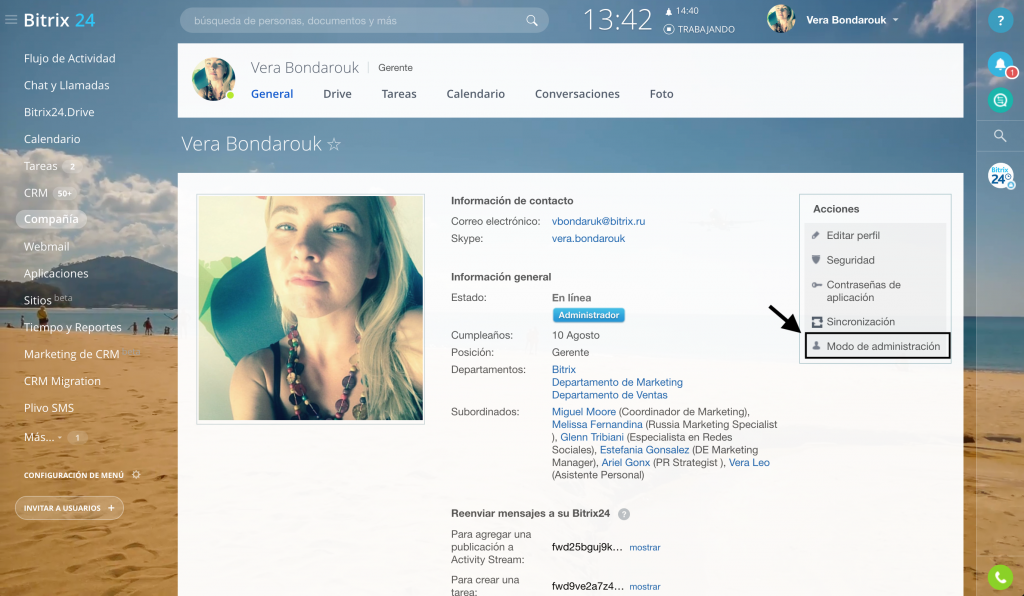Click INVITAR A USUARIOS button
This screenshot has width=1024, height=596.
[69, 508]
